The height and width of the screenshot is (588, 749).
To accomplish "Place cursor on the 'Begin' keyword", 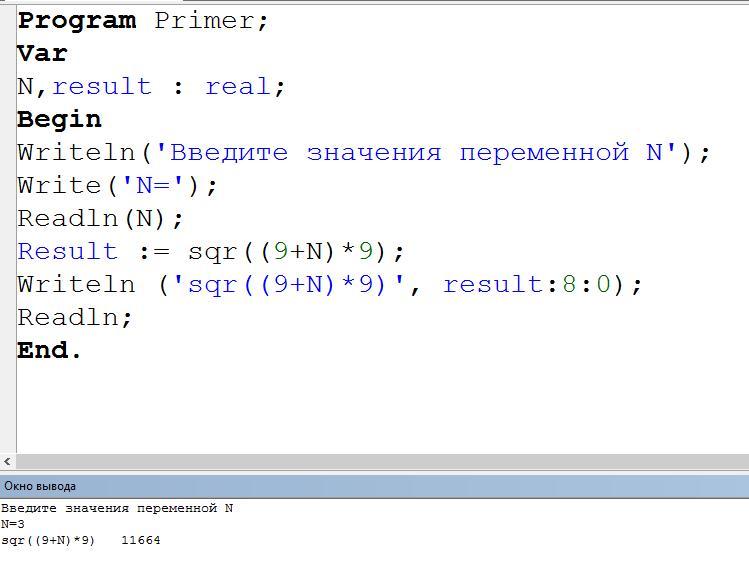I will pos(59,119).
